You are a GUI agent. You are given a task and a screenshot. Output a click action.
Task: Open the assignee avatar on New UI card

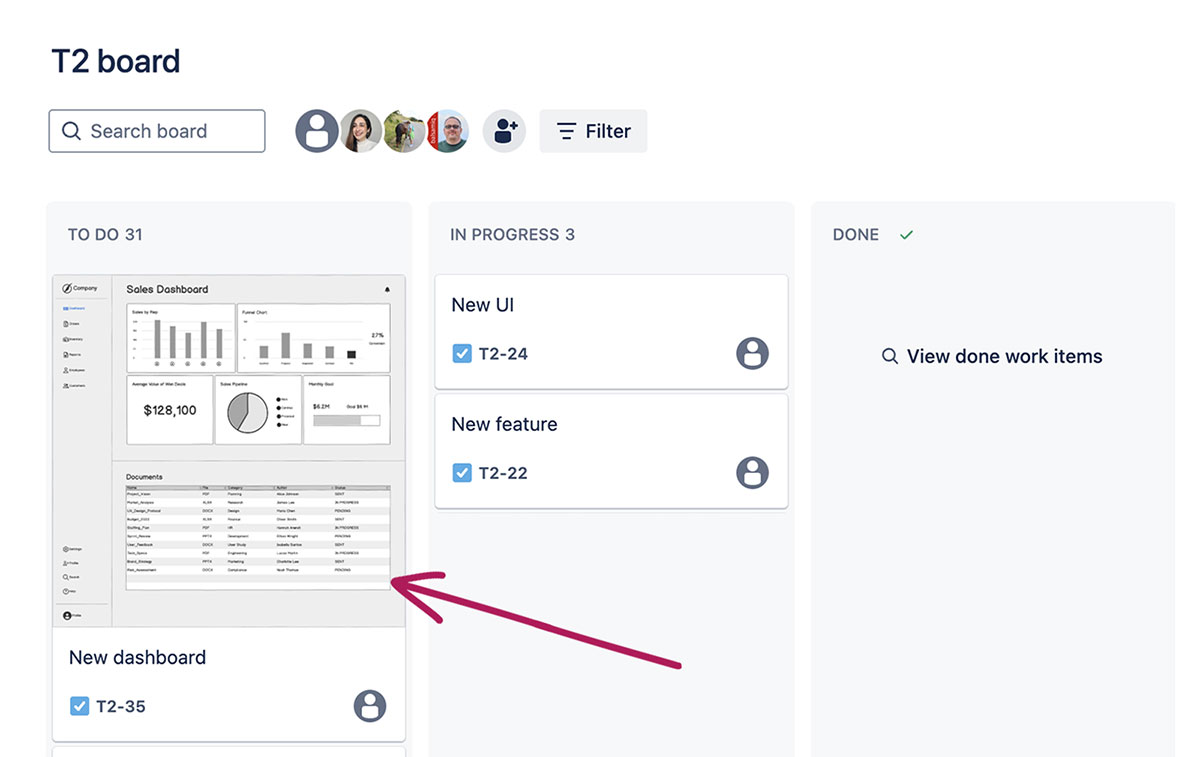pos(752,353)
